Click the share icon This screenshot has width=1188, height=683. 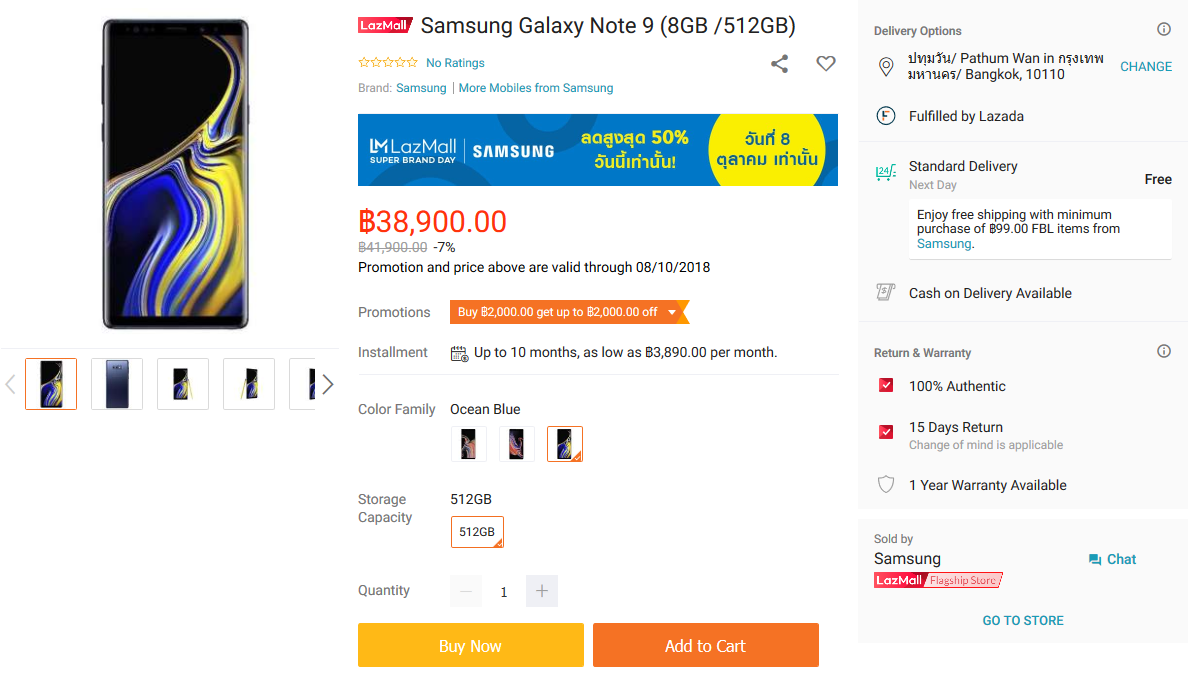pyautogui.click(x=780, y=64)
